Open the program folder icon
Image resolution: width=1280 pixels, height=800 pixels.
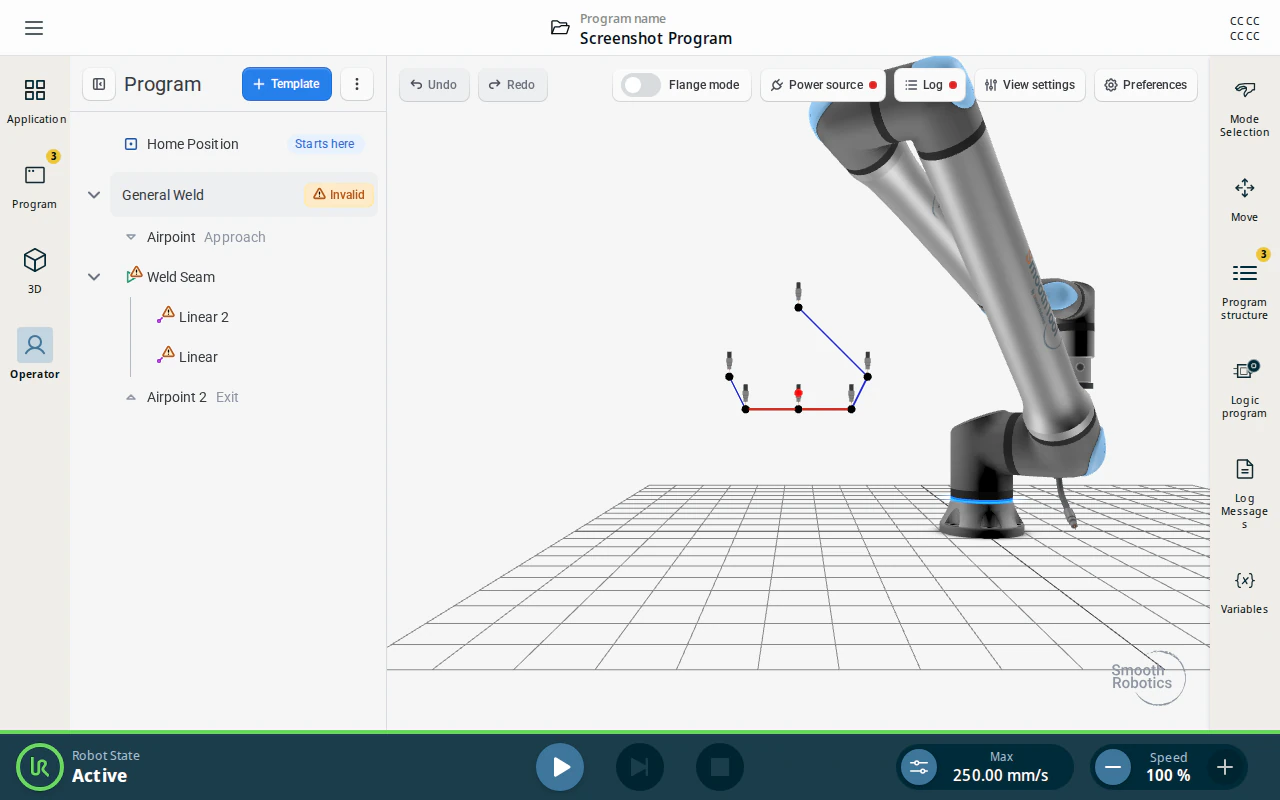[x=560, y=28]
